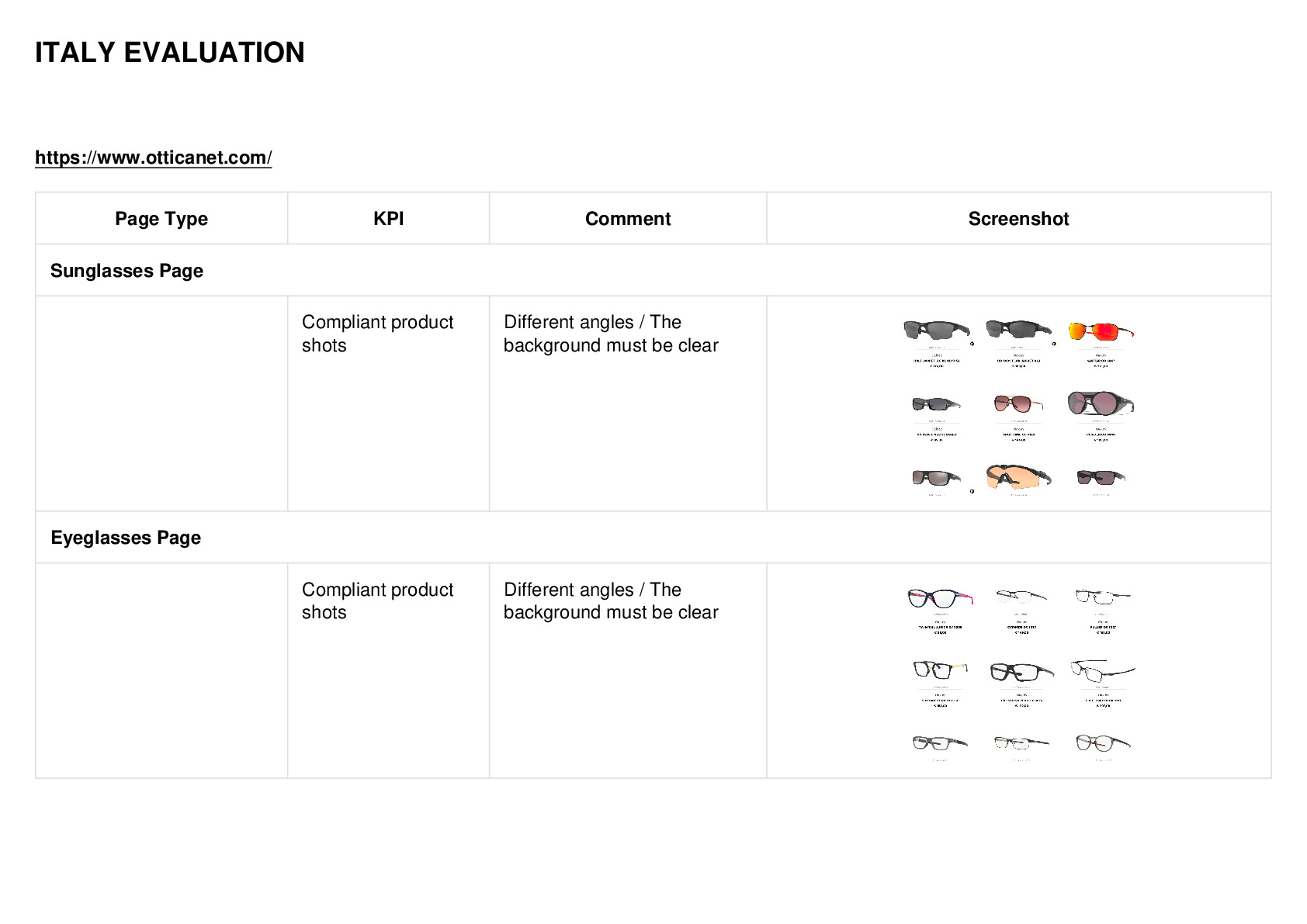The width and height of the screenshot is (1307, 924).
Task: Open the otticanet.com hyperlink
Action: tap(153, 157)
